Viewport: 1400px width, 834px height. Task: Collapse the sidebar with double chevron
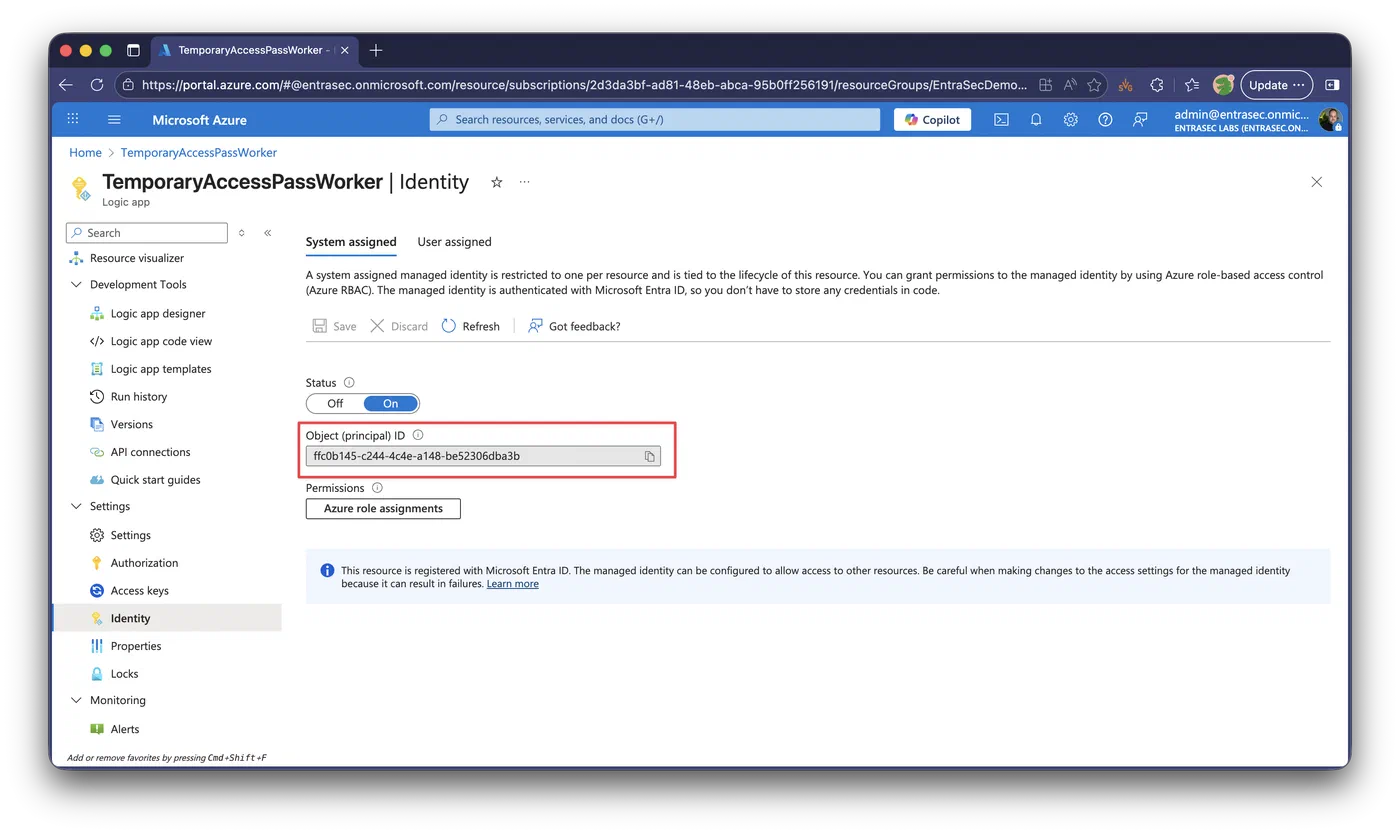pyautogui.click(x=268, y=233)
